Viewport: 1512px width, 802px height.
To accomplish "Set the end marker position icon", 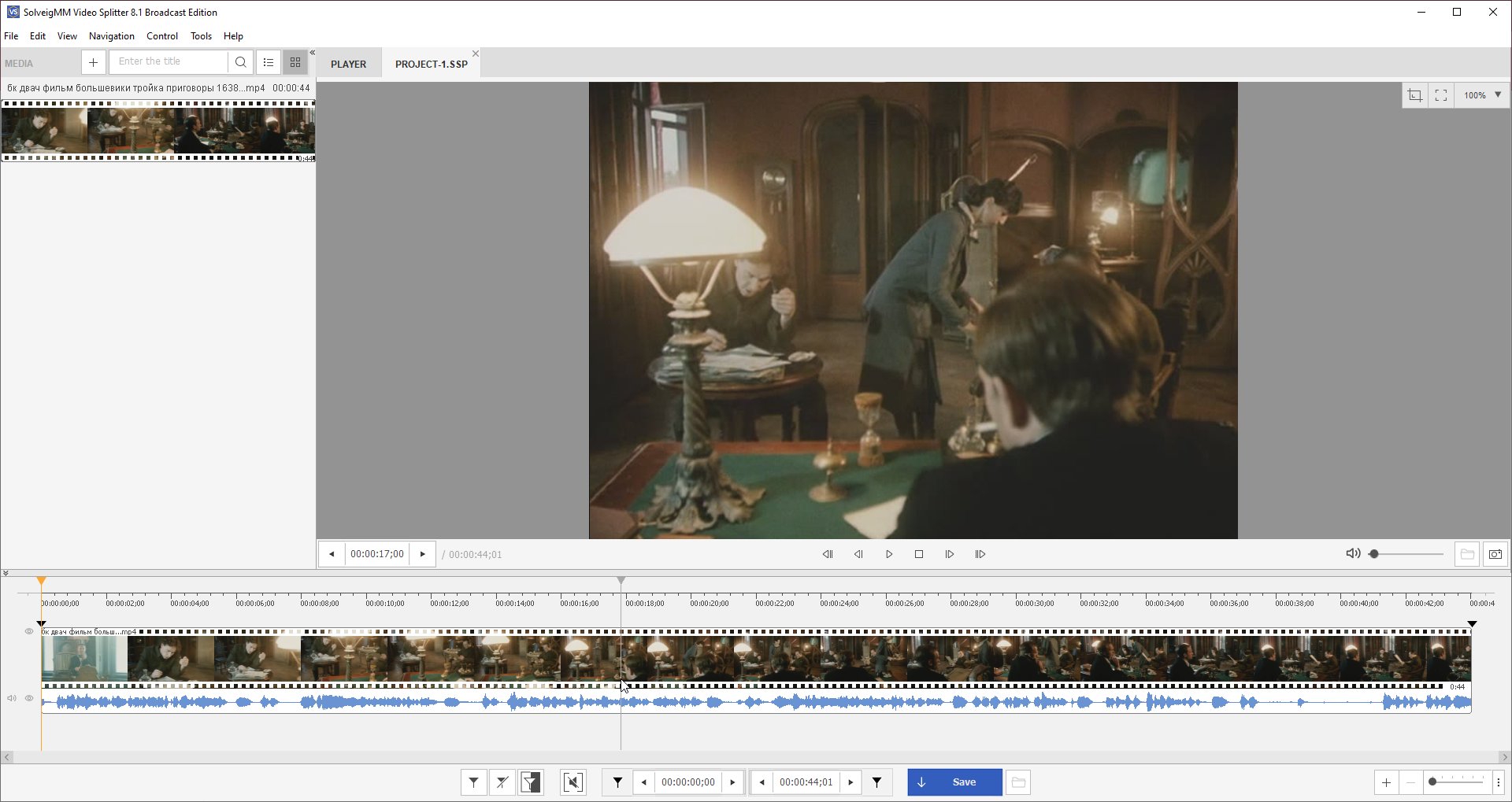I will tap(876, 782).
